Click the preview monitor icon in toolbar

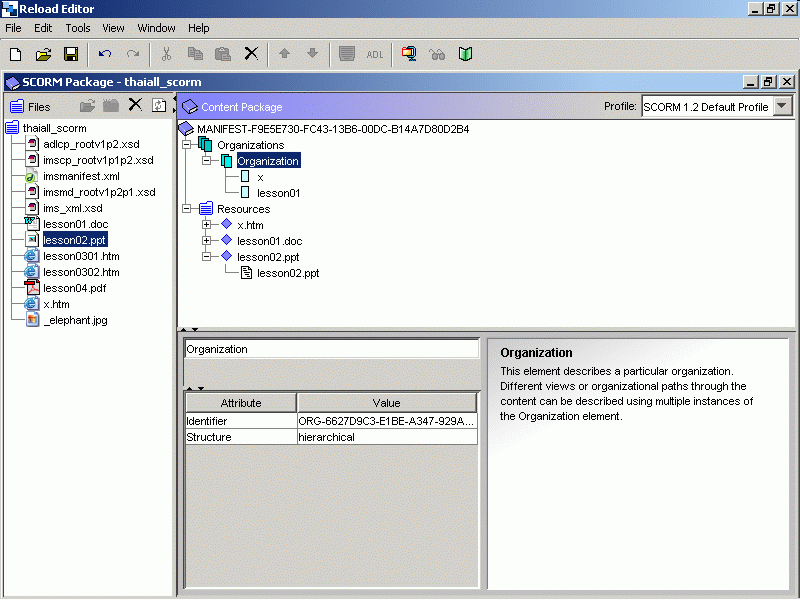(x=409, y=54)
